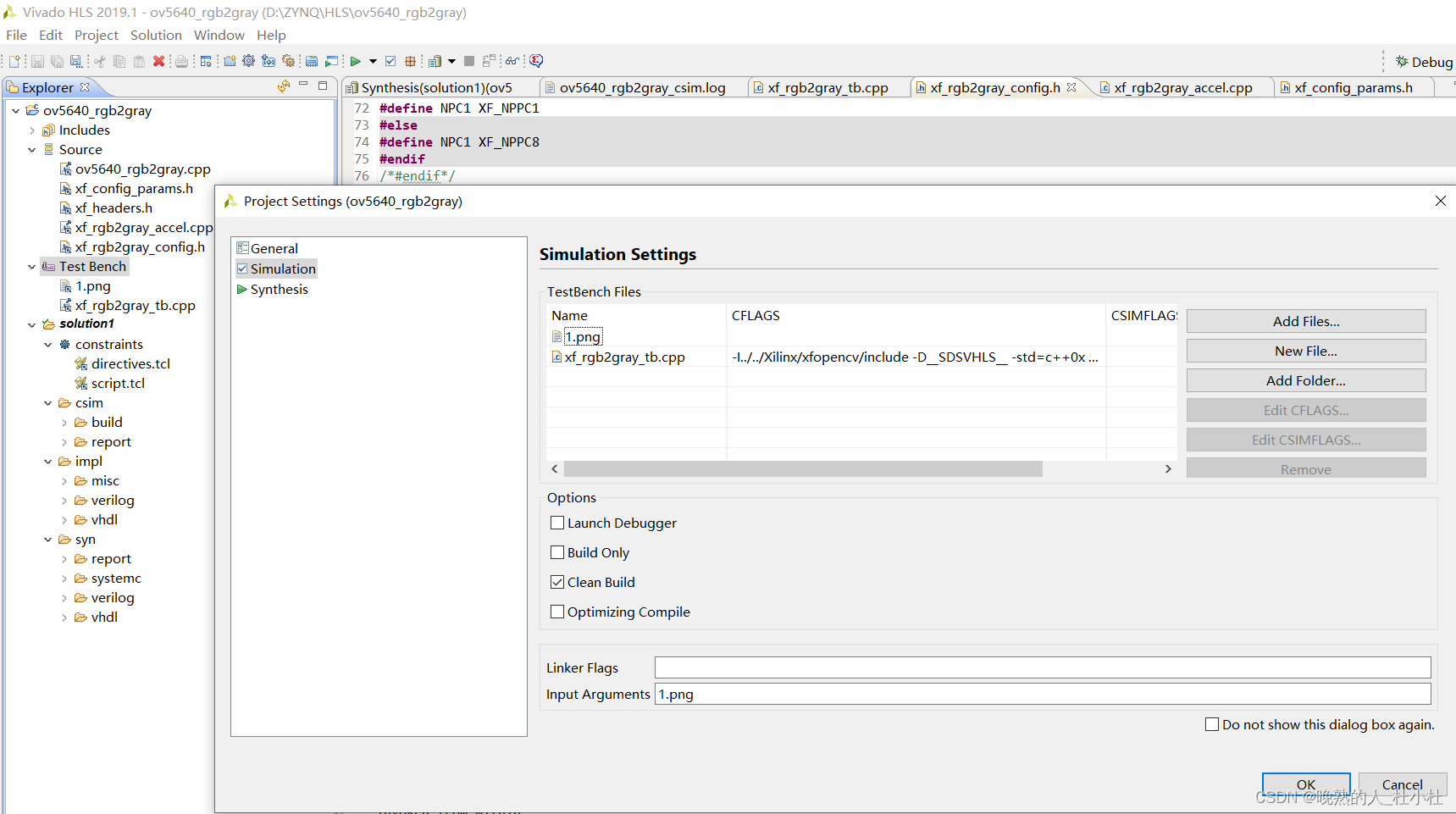Open the Open Report dropdown arrow
The image size is (1456, 814).
[x=451, y=61]
